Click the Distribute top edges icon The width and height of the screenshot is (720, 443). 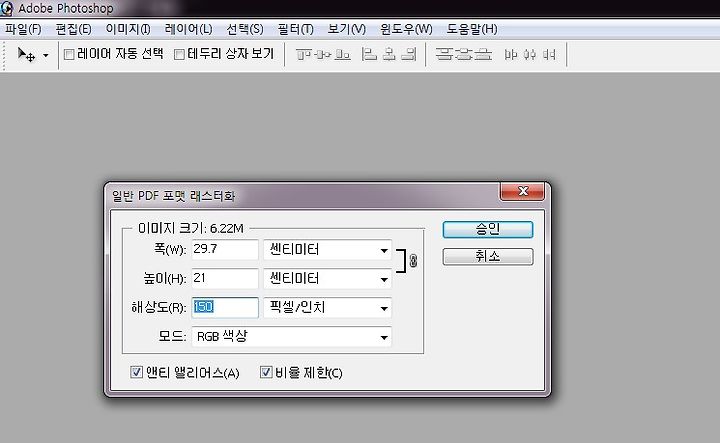[x=444, y=54]
